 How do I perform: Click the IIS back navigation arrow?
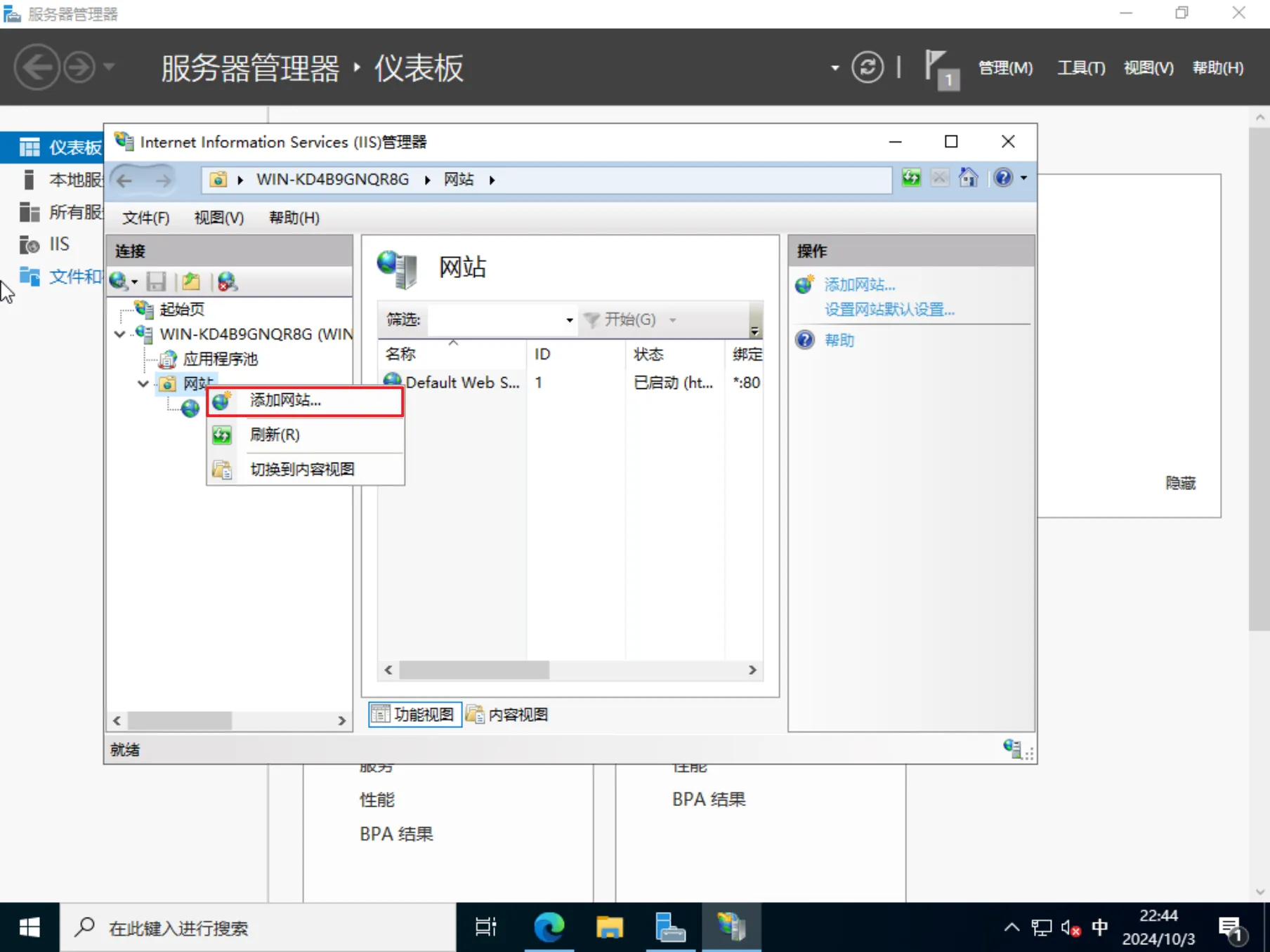click(x=125, y=180)
